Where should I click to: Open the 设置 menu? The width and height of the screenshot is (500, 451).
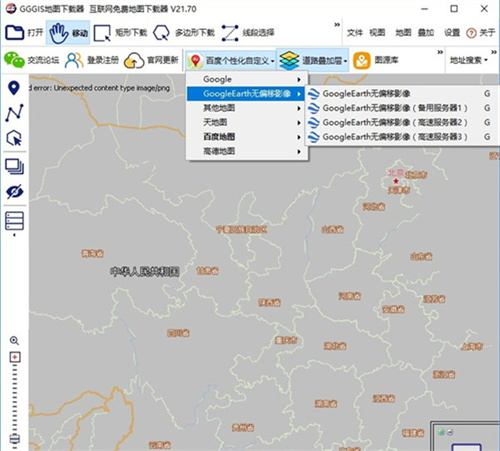(x=452, y=33)
